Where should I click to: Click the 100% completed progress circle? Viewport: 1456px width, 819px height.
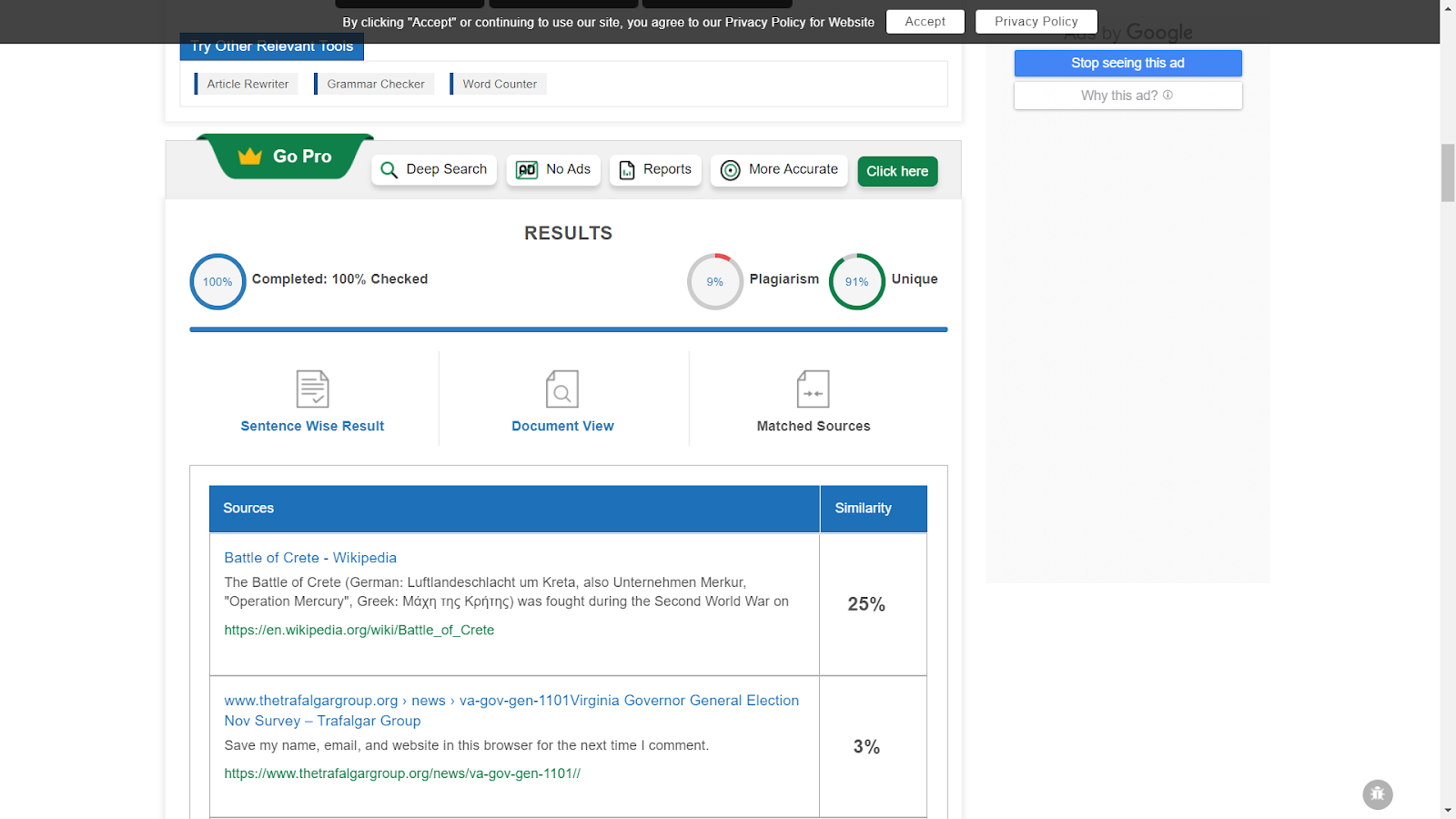click(x=217, y=282)
